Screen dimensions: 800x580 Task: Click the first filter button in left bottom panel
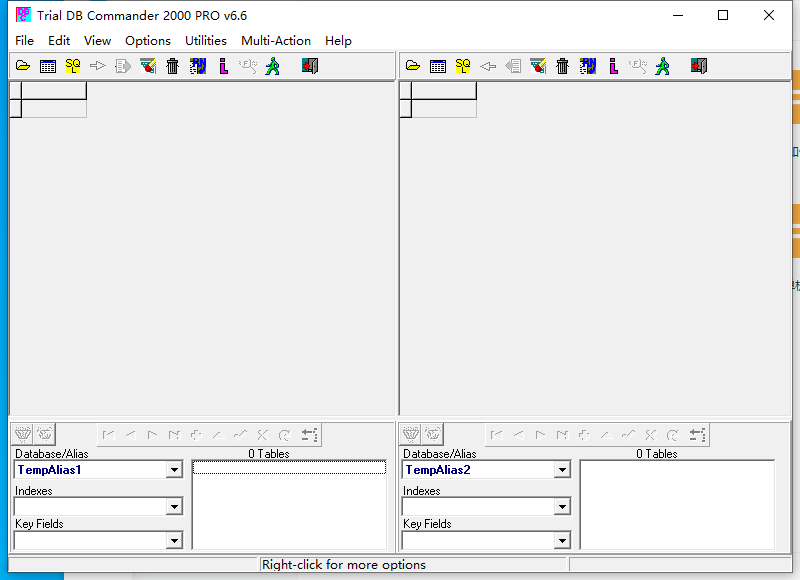[23, 435]
